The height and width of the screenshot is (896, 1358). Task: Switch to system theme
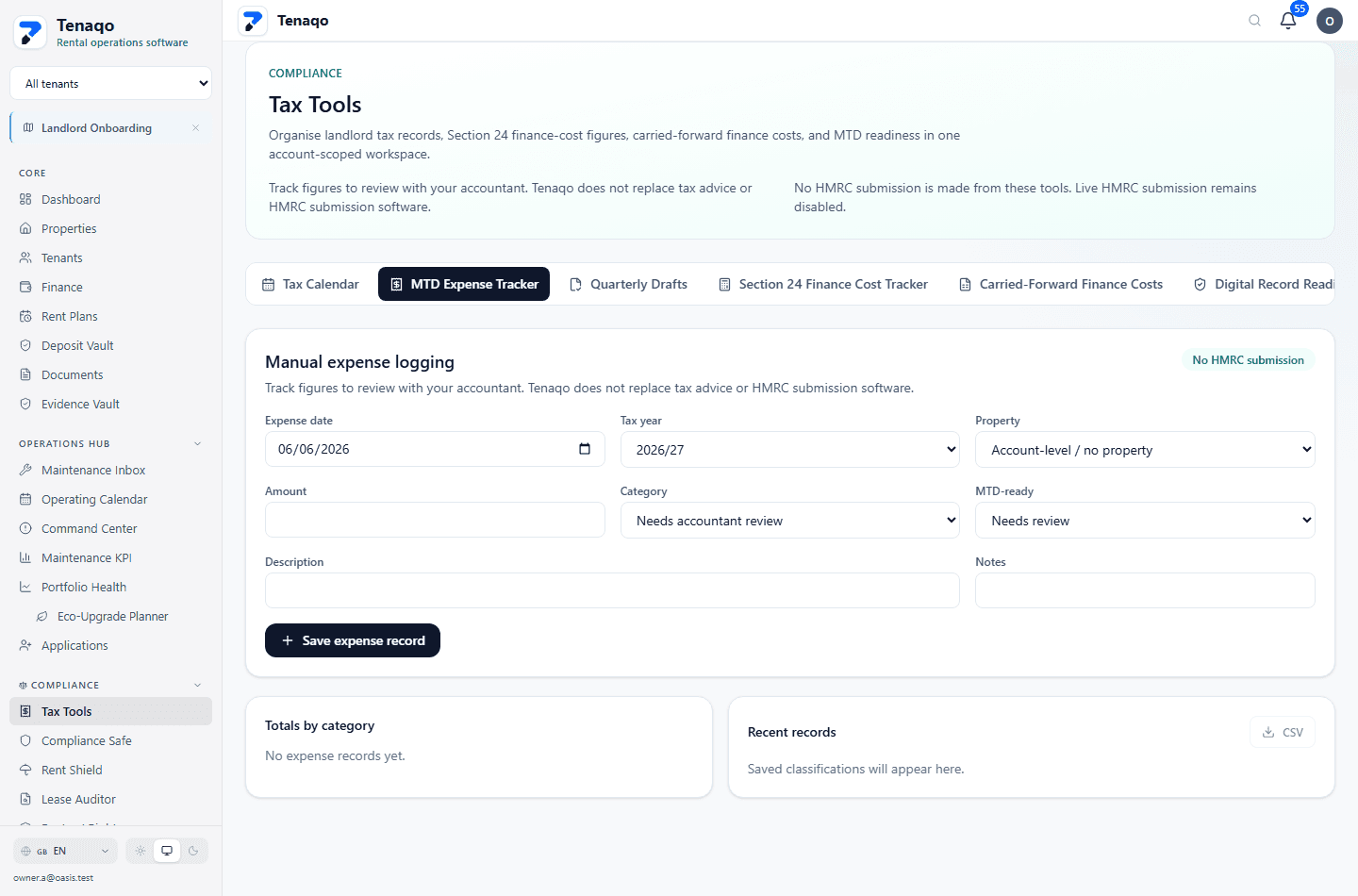(167, 851)
